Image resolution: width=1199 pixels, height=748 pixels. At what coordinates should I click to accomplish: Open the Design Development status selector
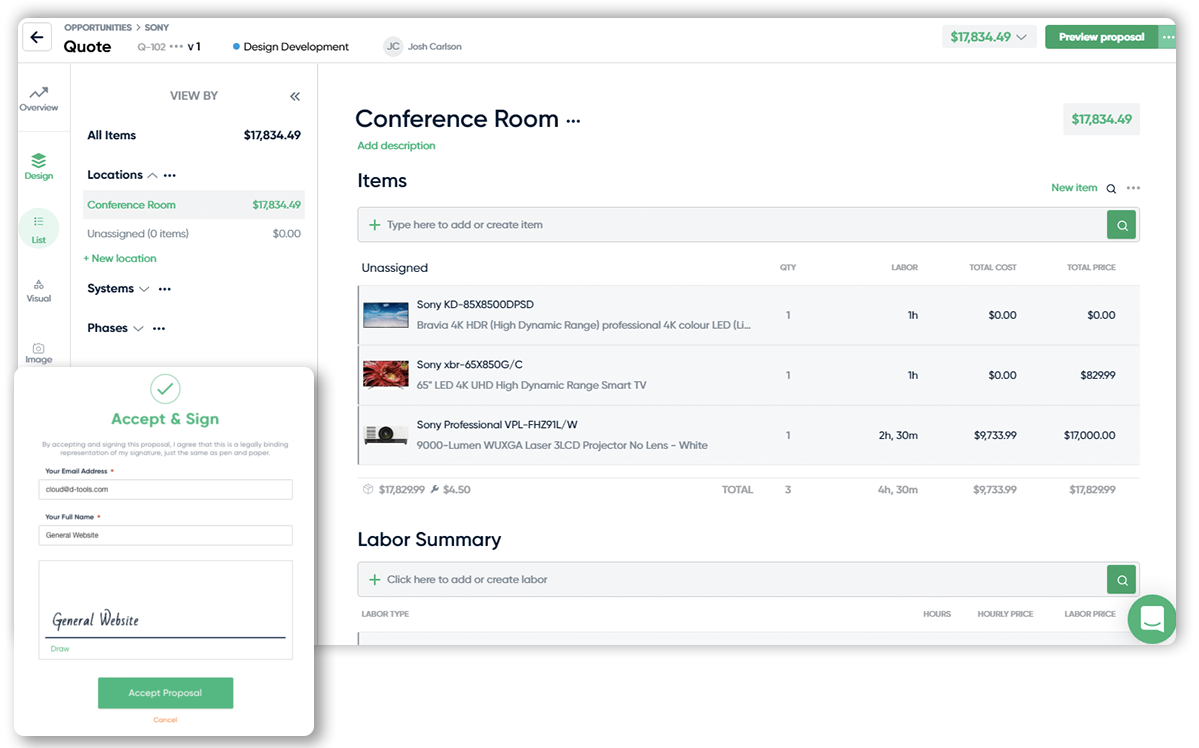[291, 47]
